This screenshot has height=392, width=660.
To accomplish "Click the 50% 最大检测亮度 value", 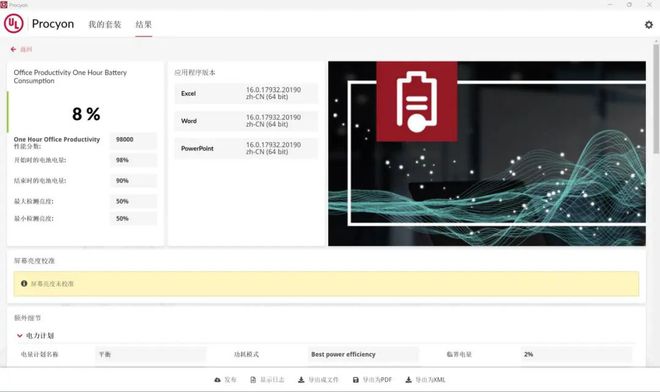I will point(133,201).
